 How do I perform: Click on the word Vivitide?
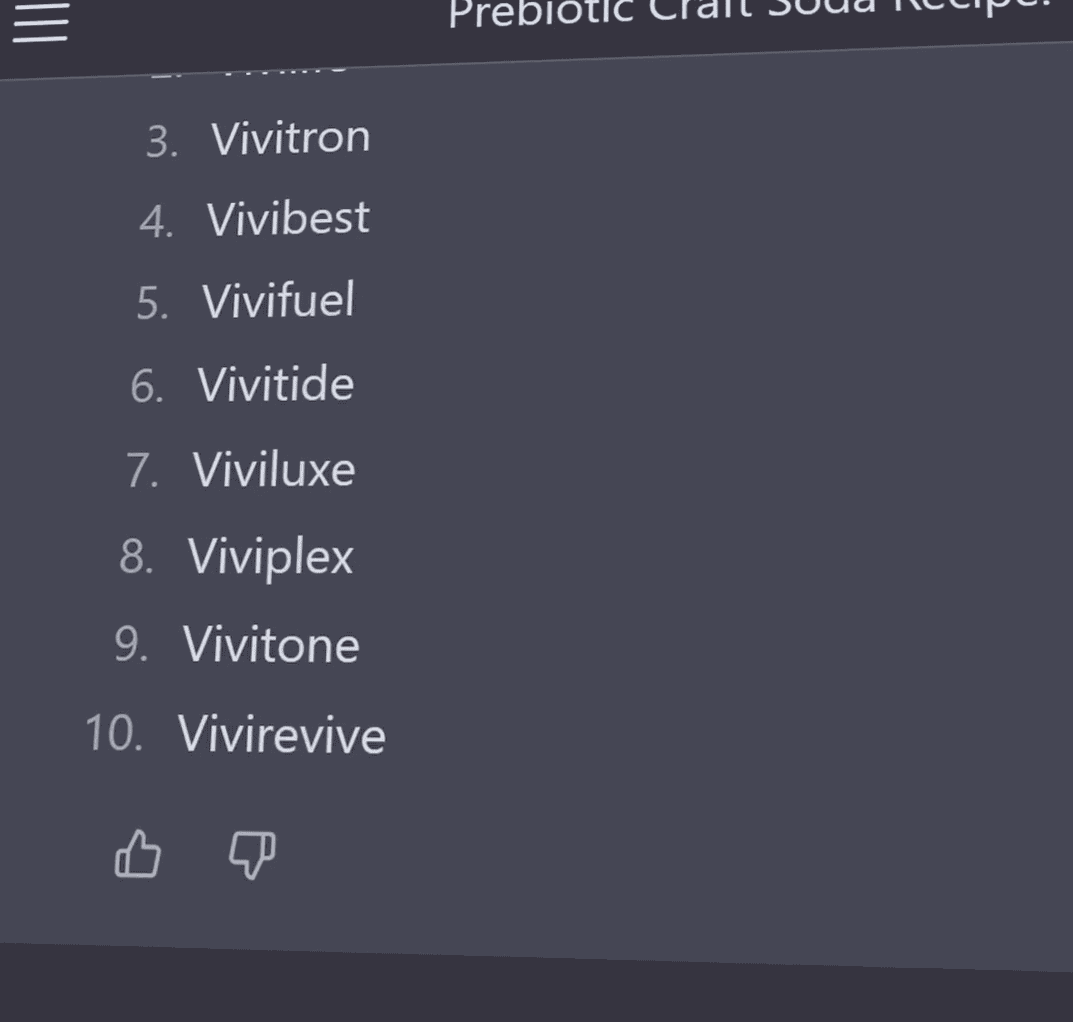(275, 384)
